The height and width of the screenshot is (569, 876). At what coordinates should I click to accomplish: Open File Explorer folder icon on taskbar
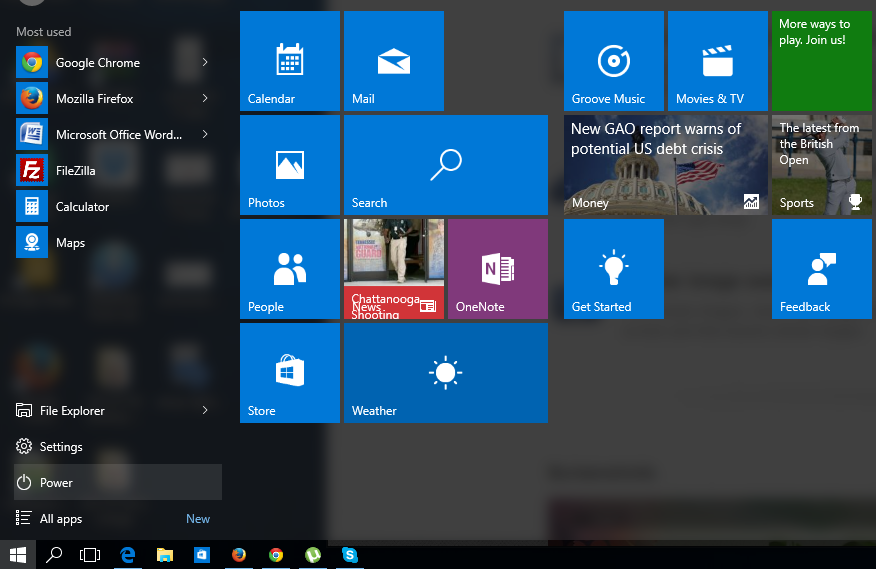coord(164,554)
